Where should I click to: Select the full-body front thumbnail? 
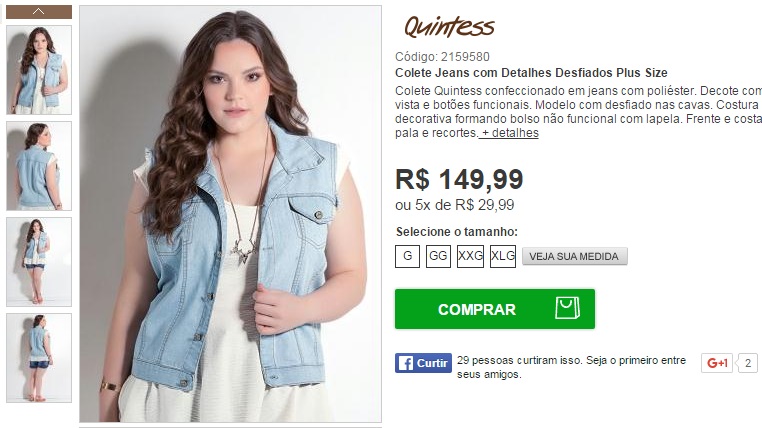(x=39, y=262)
